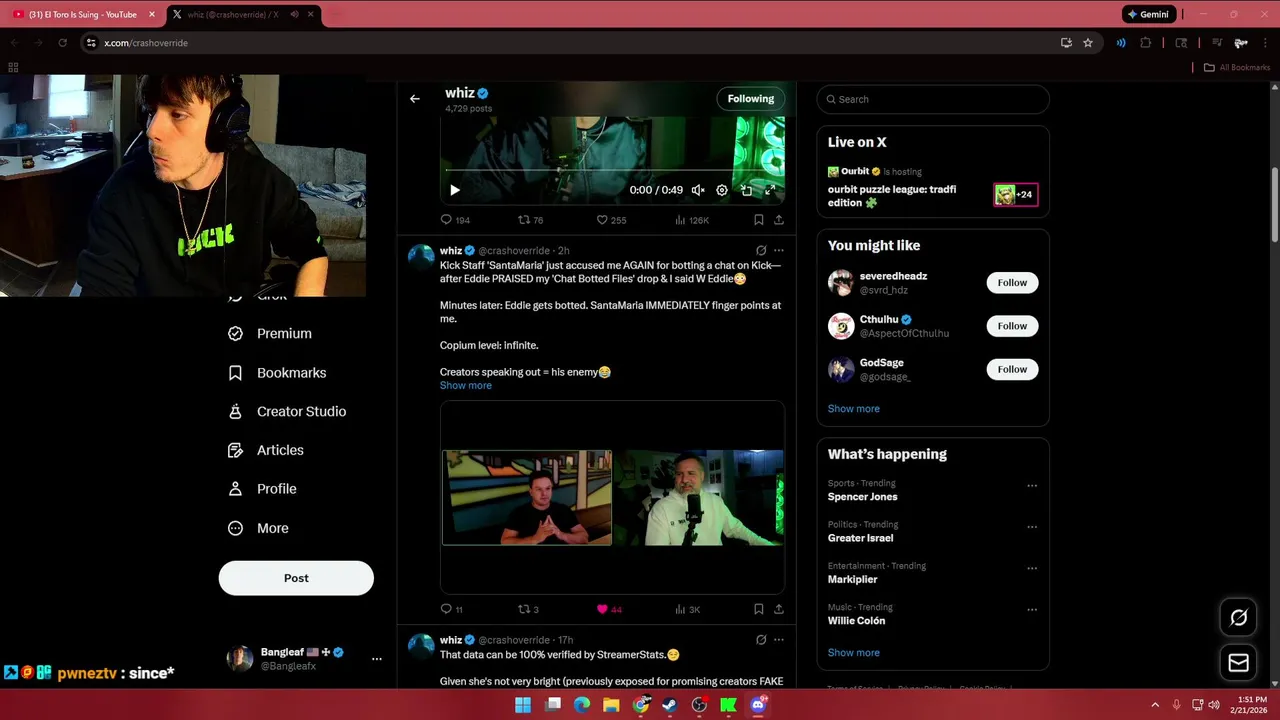
Task: Click the Post button
Action: [x=296, y=578]
